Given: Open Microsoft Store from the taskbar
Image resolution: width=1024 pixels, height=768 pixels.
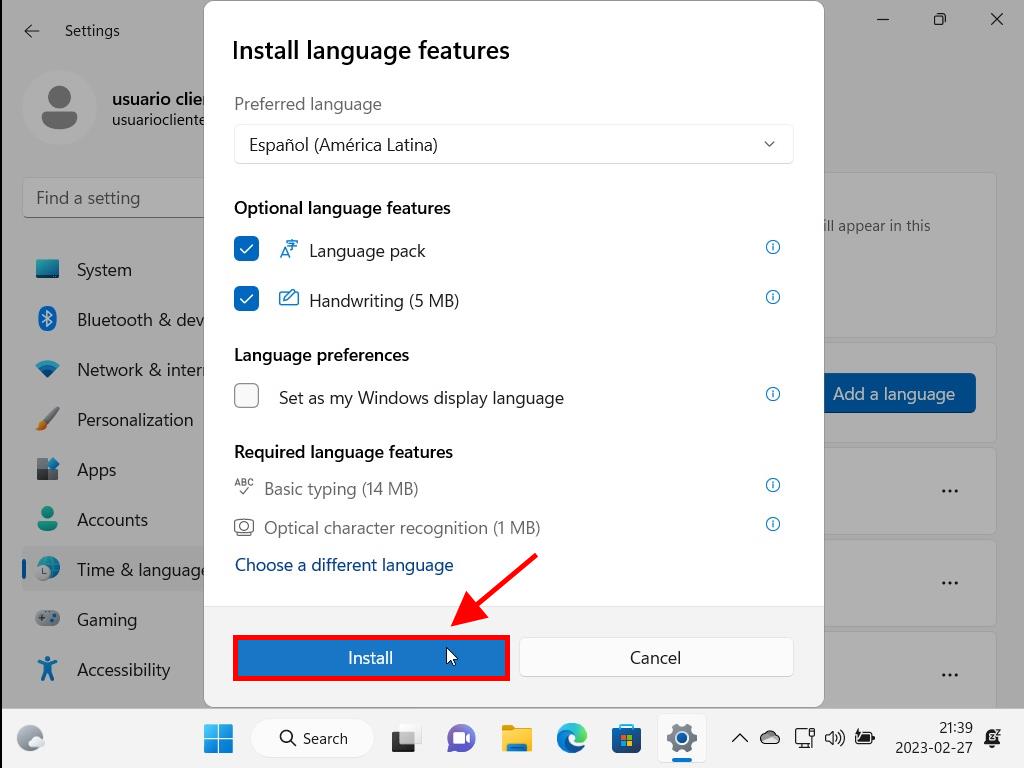Looking at the screenshot, I should point(626,739).
